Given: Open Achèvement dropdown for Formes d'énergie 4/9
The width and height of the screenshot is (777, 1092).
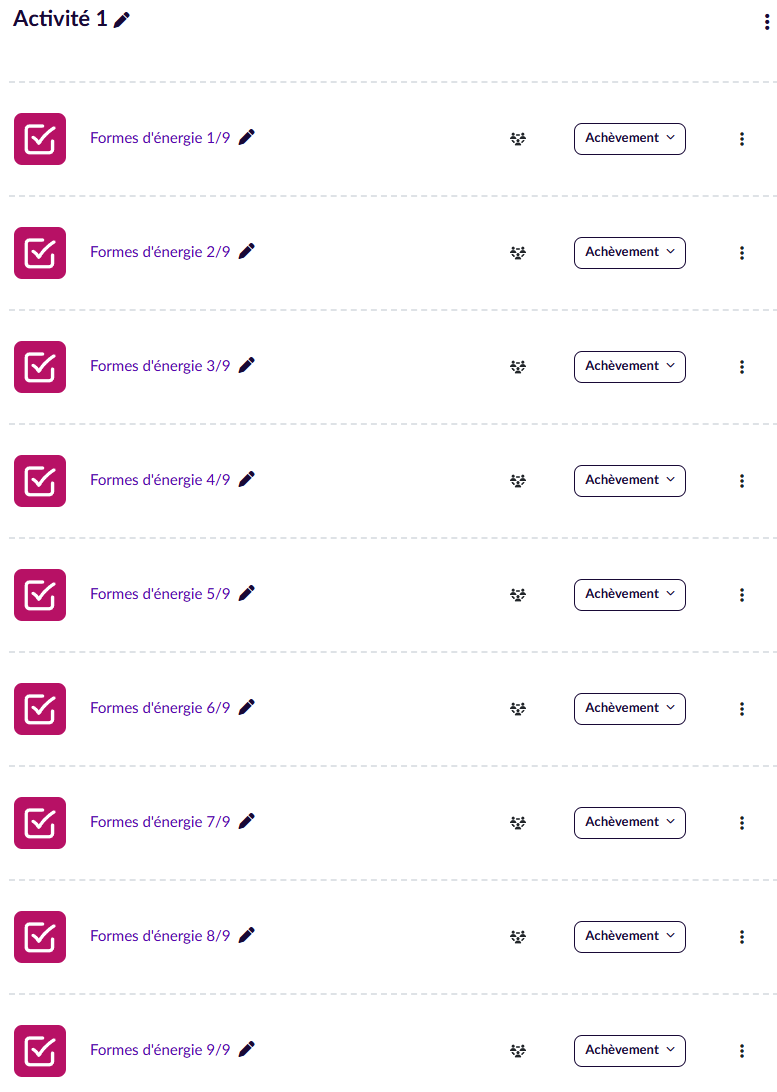Looking at the screenshot, I should click(x=630, y=481).
